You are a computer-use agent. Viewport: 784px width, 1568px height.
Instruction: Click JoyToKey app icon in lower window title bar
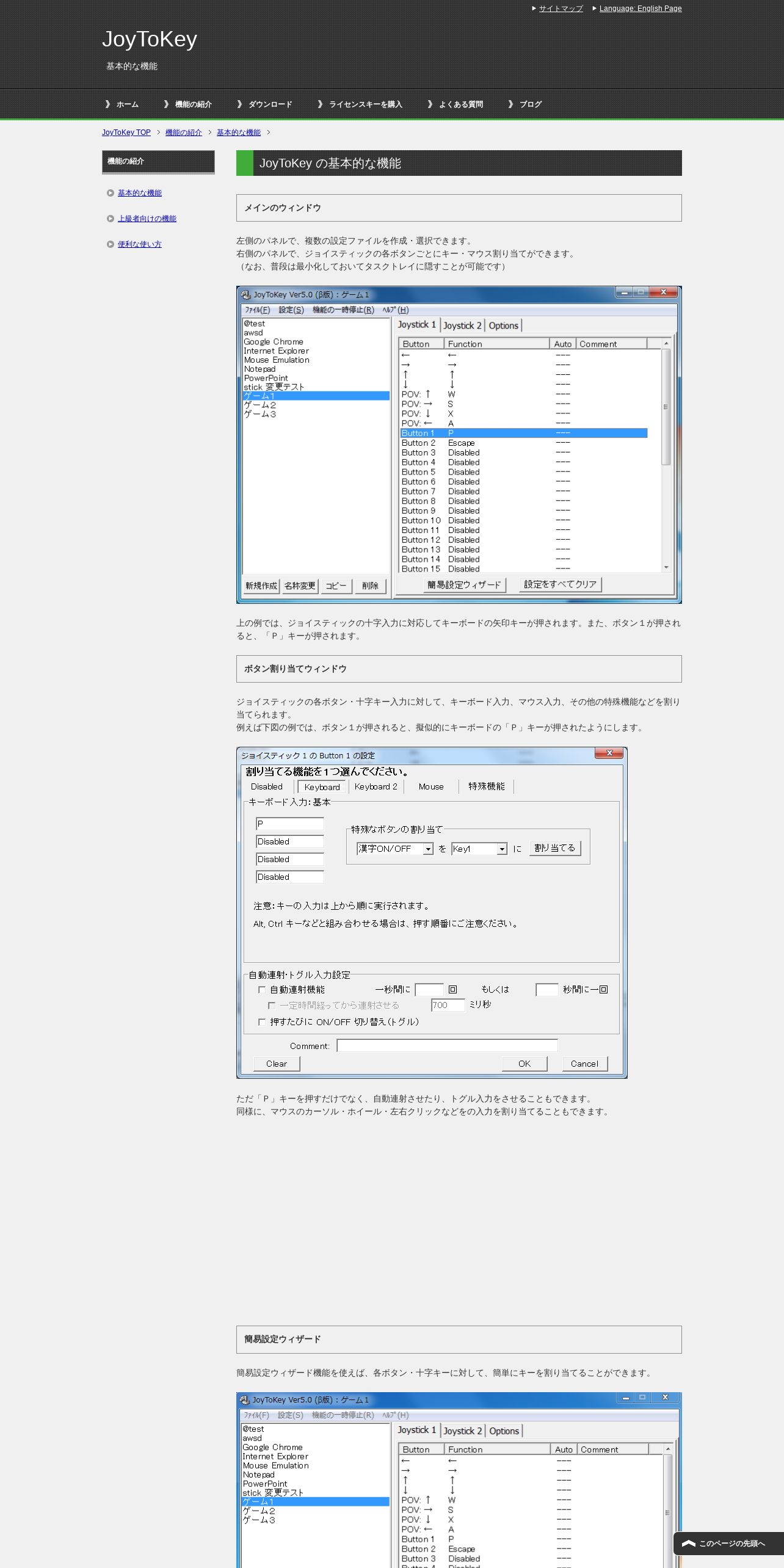click(245, 1400)
